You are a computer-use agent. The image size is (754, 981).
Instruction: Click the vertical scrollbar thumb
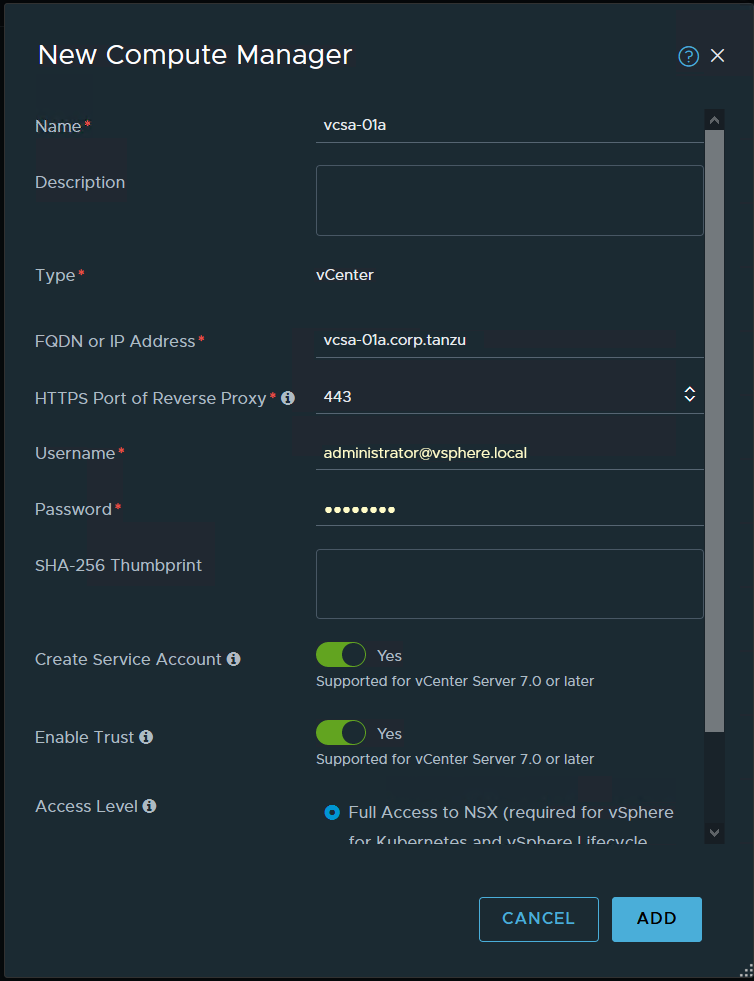(x=714, y=430)
